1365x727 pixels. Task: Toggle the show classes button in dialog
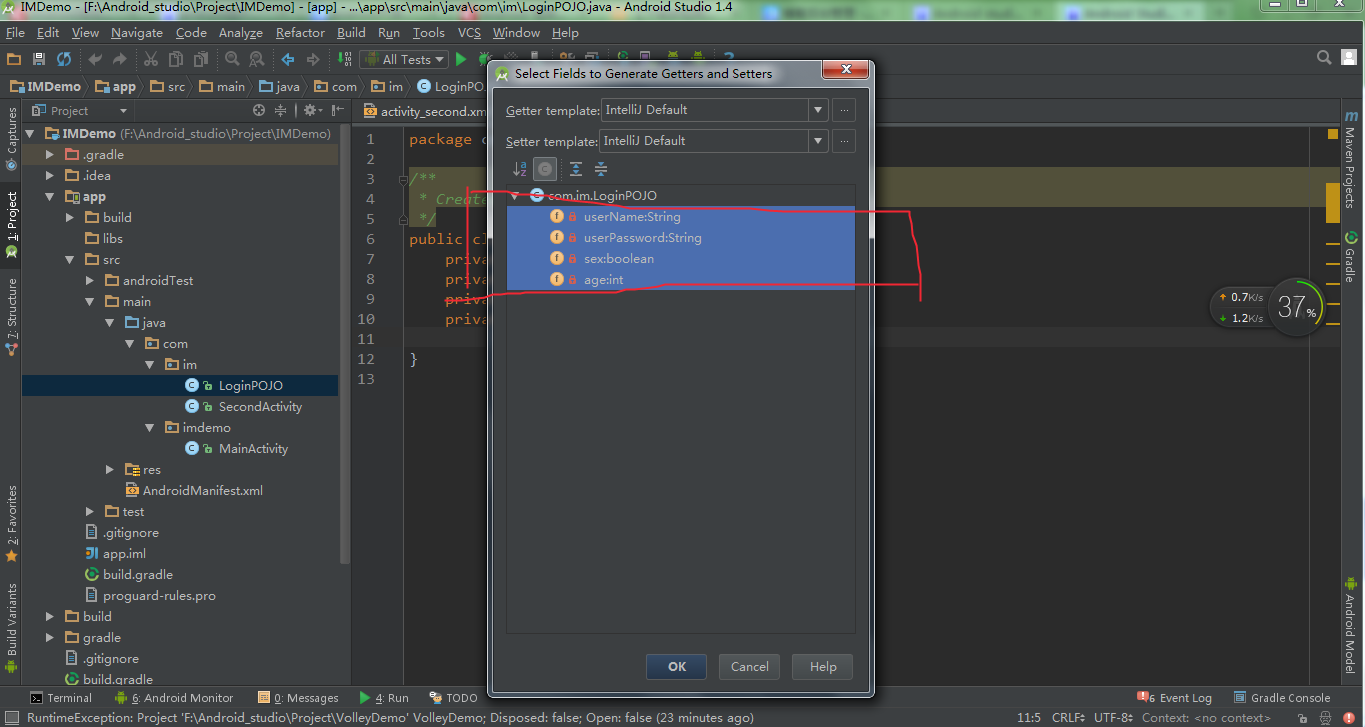[545, 169]
